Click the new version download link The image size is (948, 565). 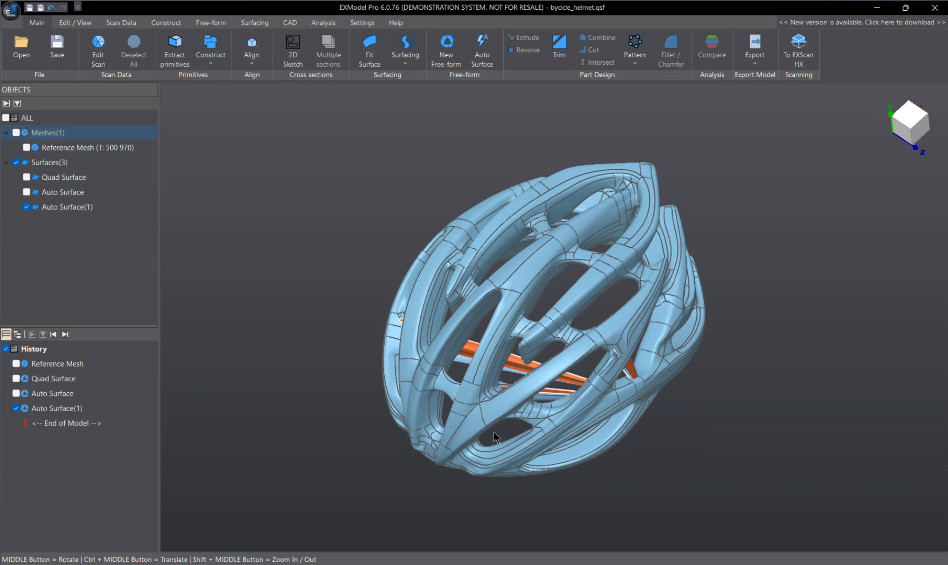pyautogui.click(x=861, y=22)
